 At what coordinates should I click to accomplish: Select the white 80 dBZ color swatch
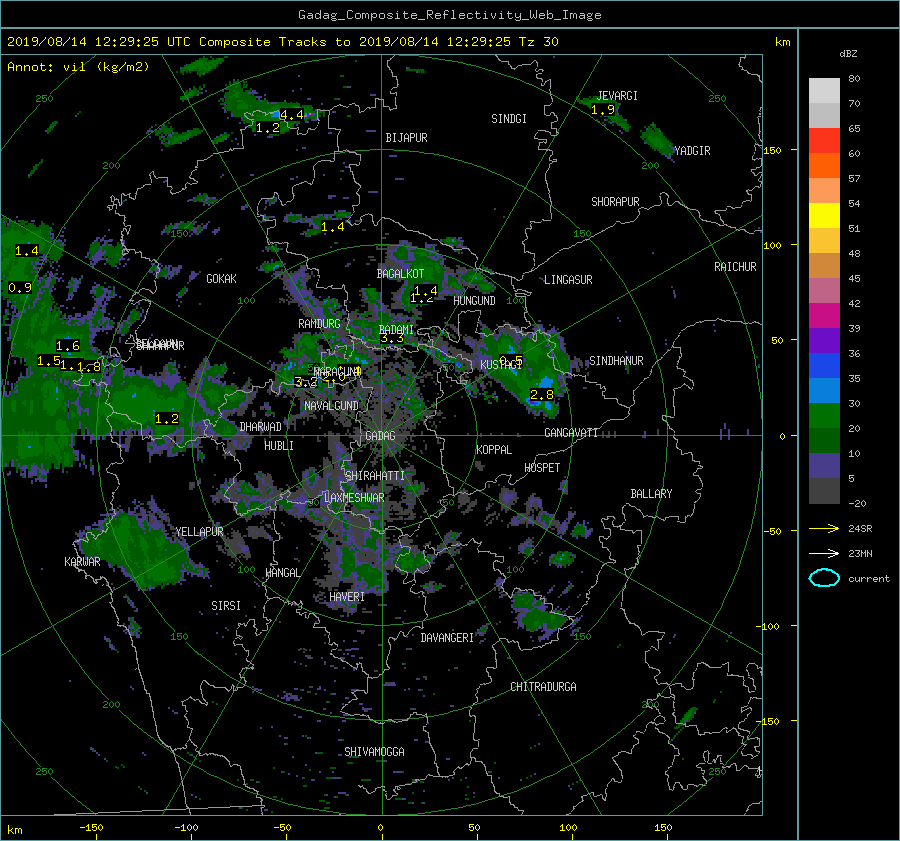824,90
